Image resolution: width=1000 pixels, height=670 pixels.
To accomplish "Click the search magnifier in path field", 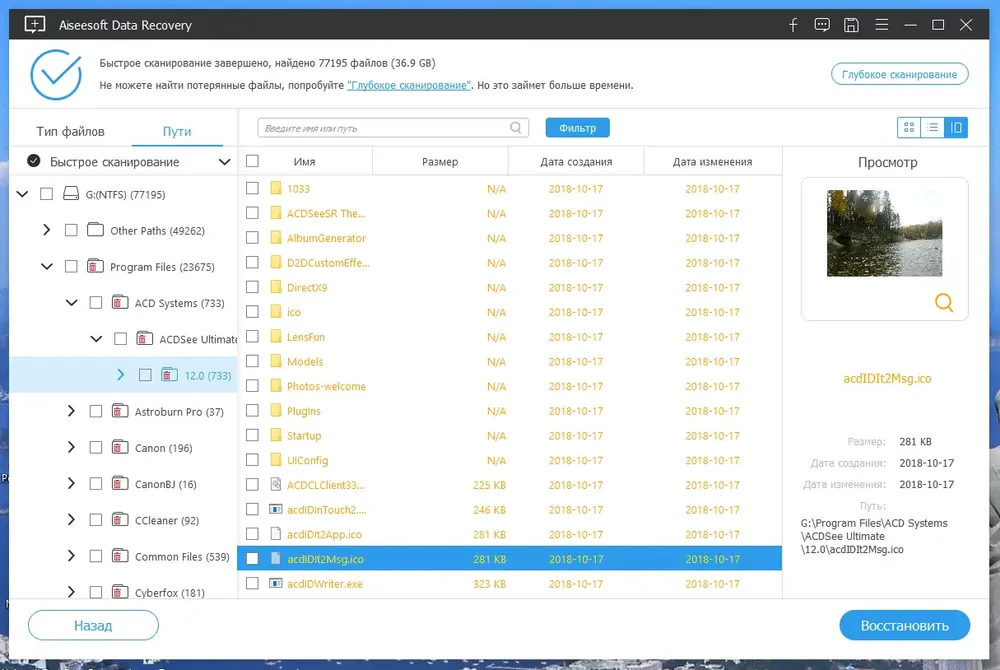I will click(x=515, y=127).
